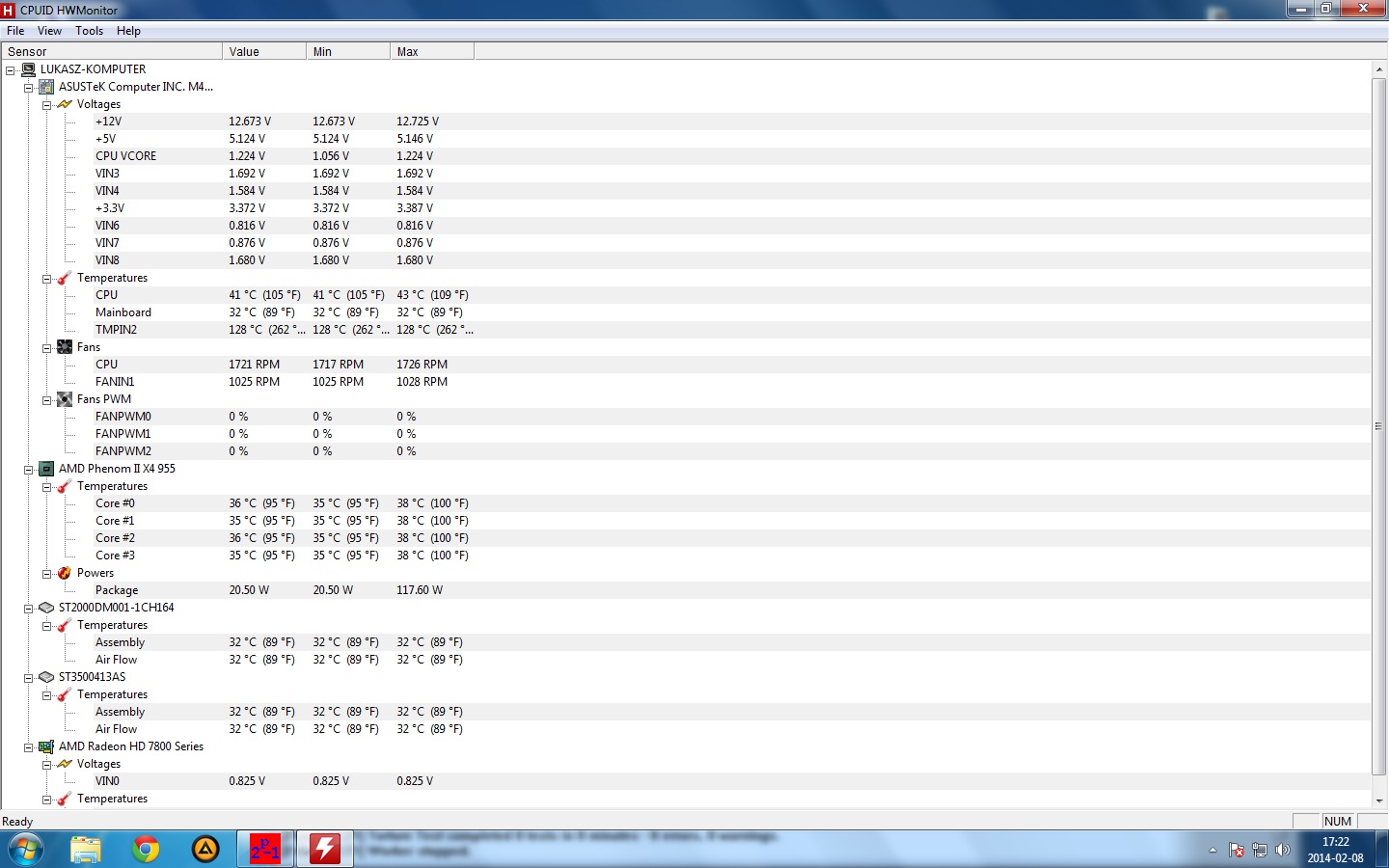Collapse the Powers group

[x=47, y=574]
